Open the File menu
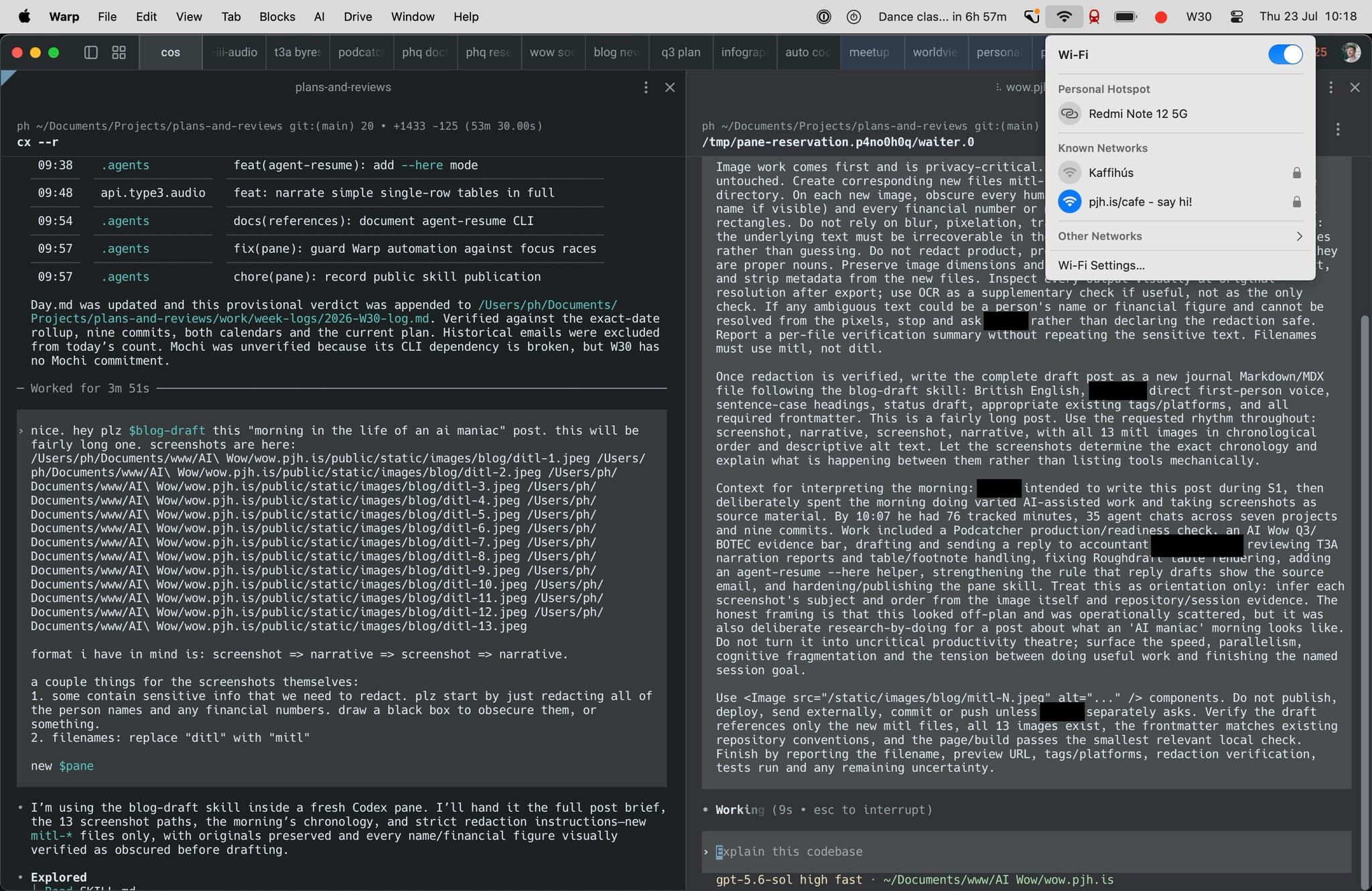This screenshot has height=891, width=1372. coord(107,17)
